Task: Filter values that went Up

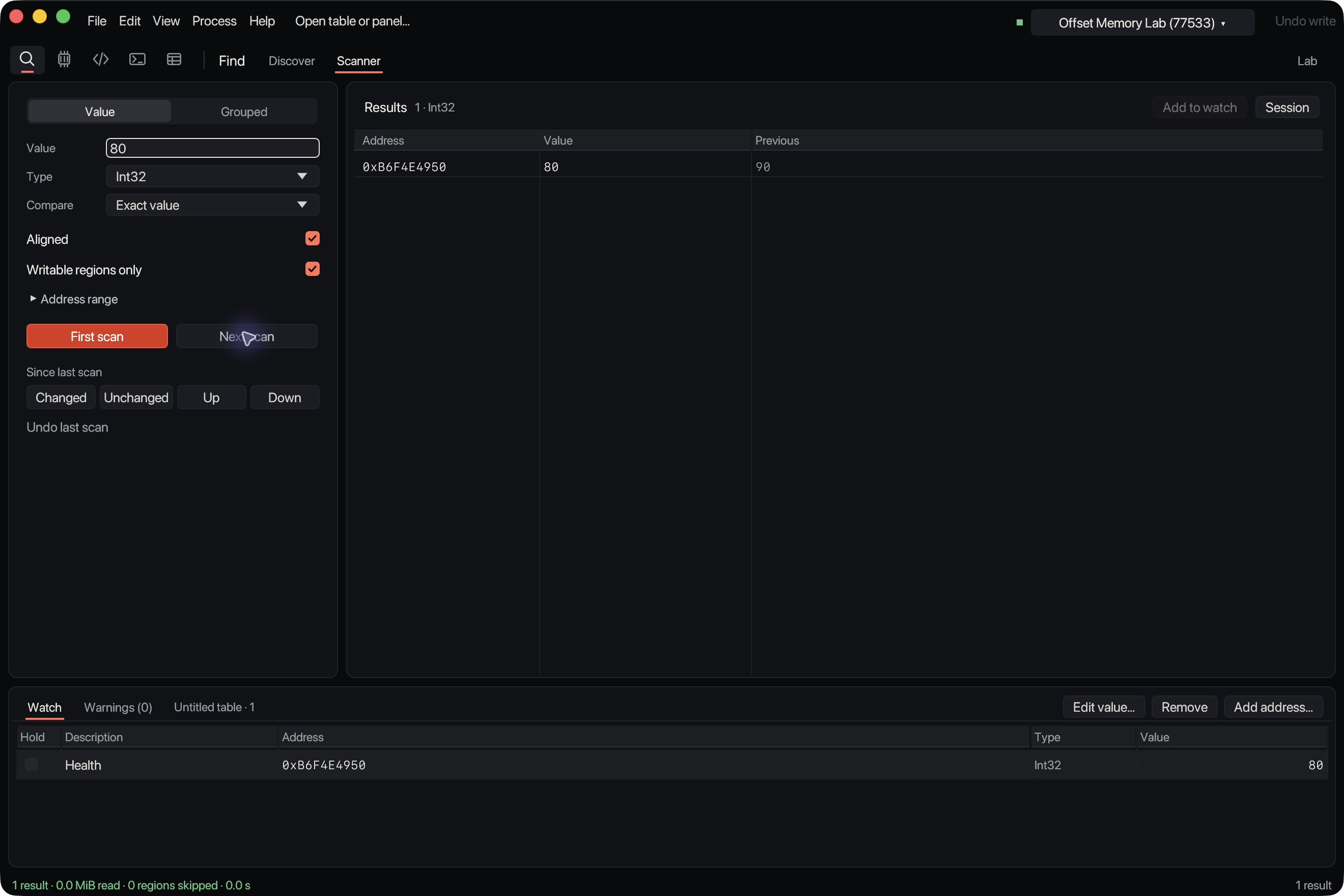Action: [x=211, y=397]
